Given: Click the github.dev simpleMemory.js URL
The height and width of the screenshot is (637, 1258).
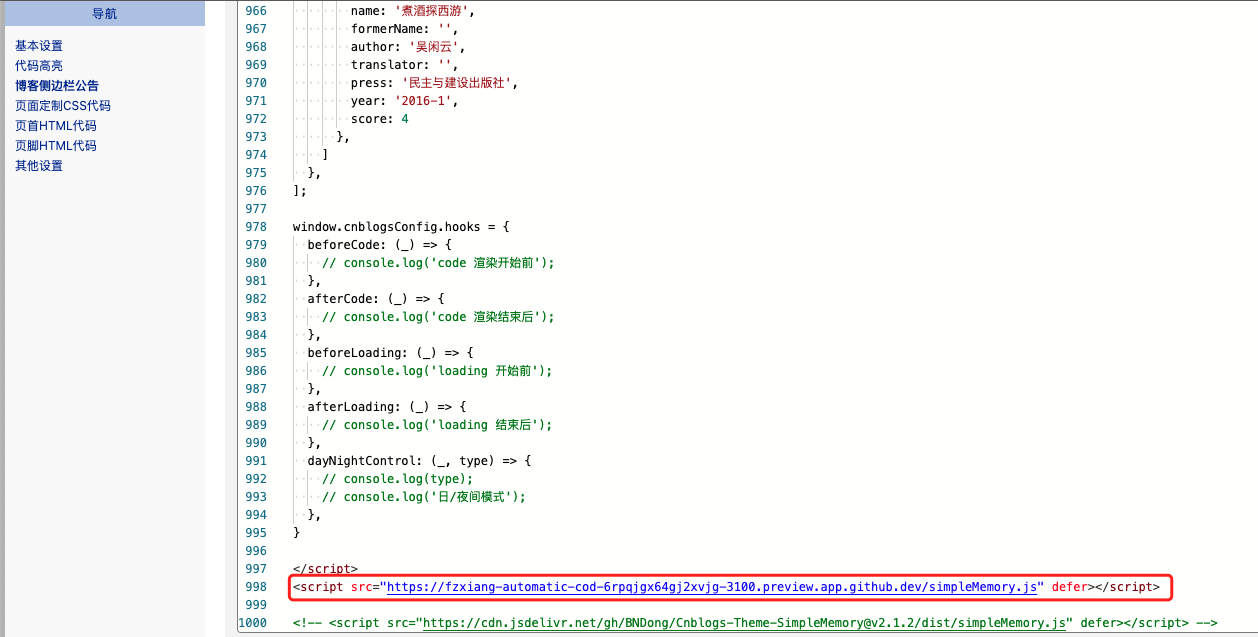Looking at the screenshot, I should click(x=711, y=587).
